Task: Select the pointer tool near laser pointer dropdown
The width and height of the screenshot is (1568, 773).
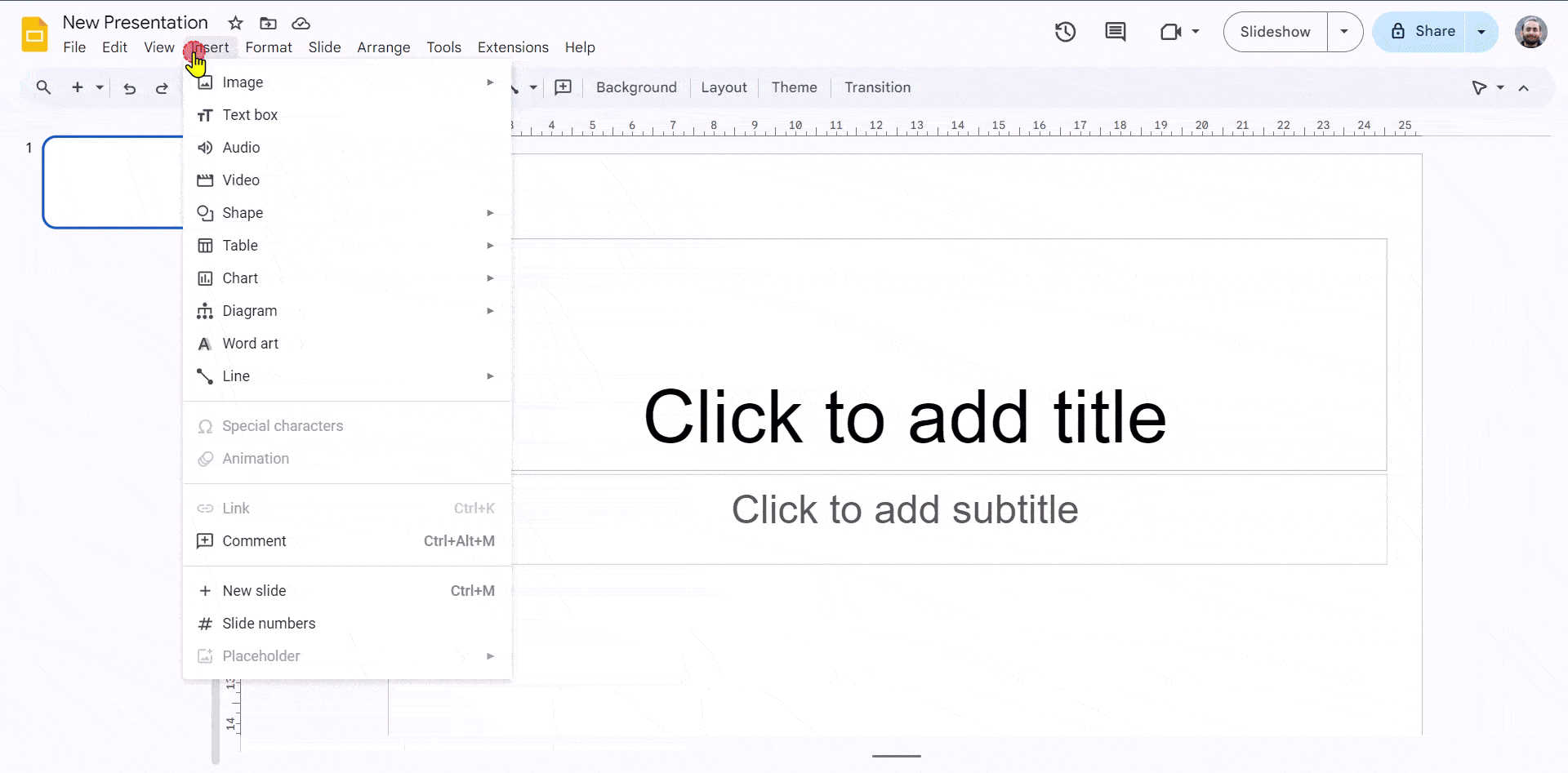Action: [x=1481, y=87]
